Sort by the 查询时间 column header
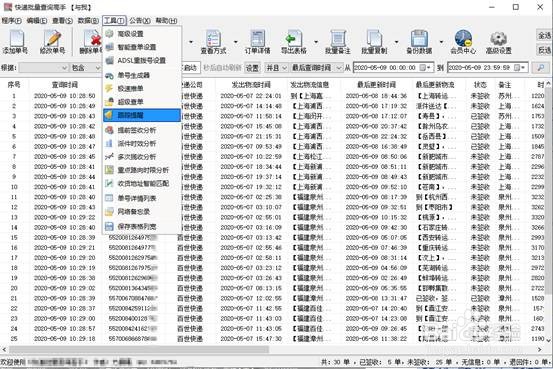553x369 pixels. click(65, 85)
